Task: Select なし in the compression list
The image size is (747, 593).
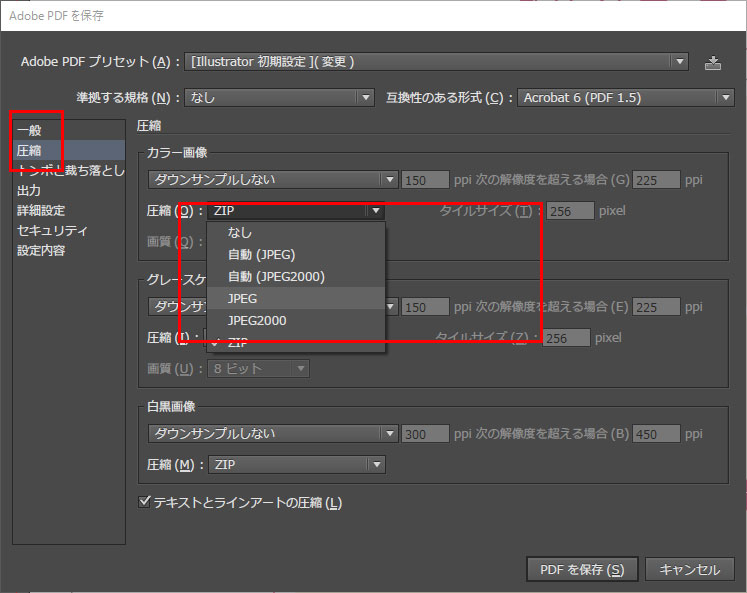Action: pyautogui.click(x=239, y=232)
